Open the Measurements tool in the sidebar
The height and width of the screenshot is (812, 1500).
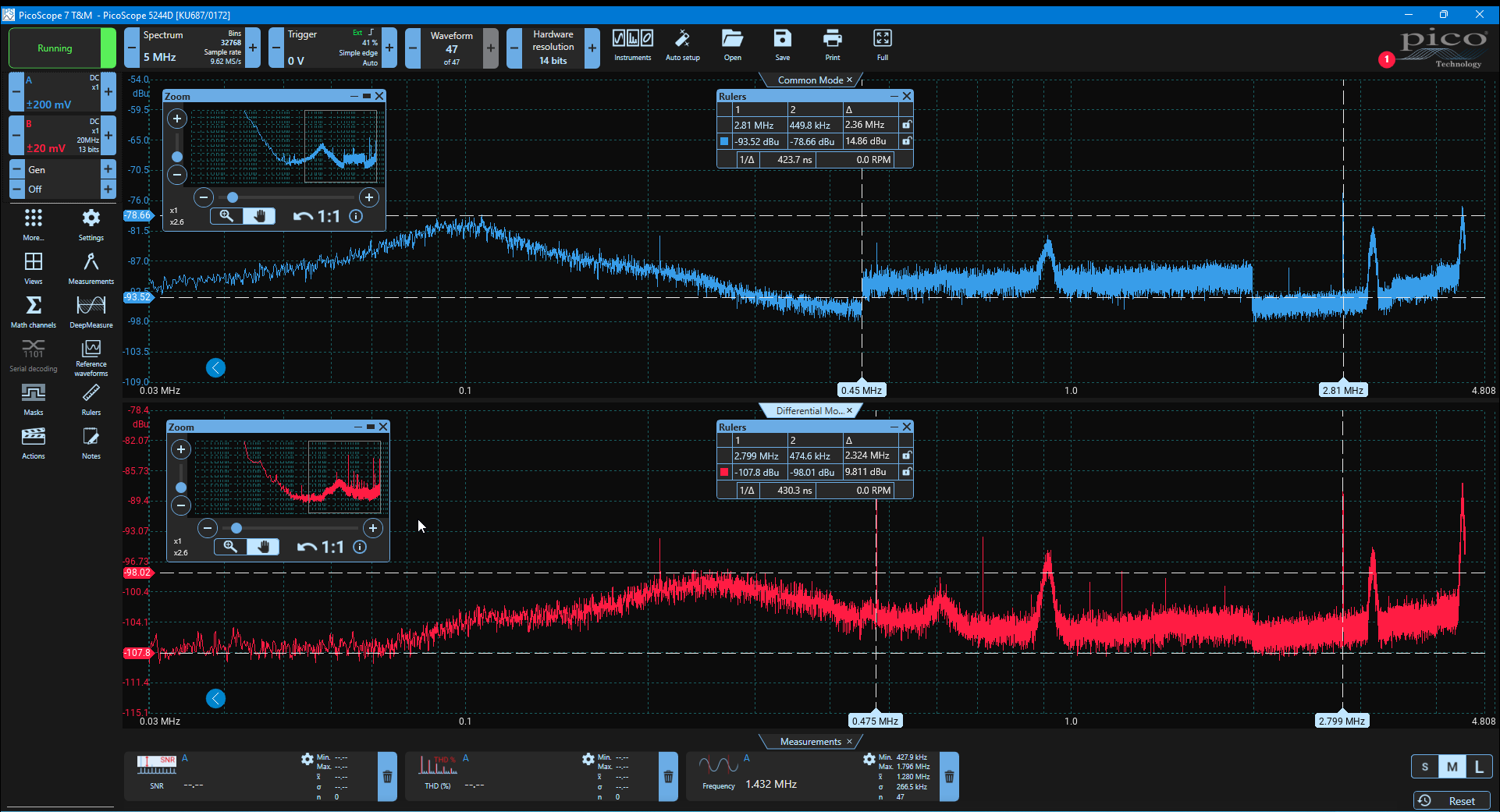click(91, 268)
